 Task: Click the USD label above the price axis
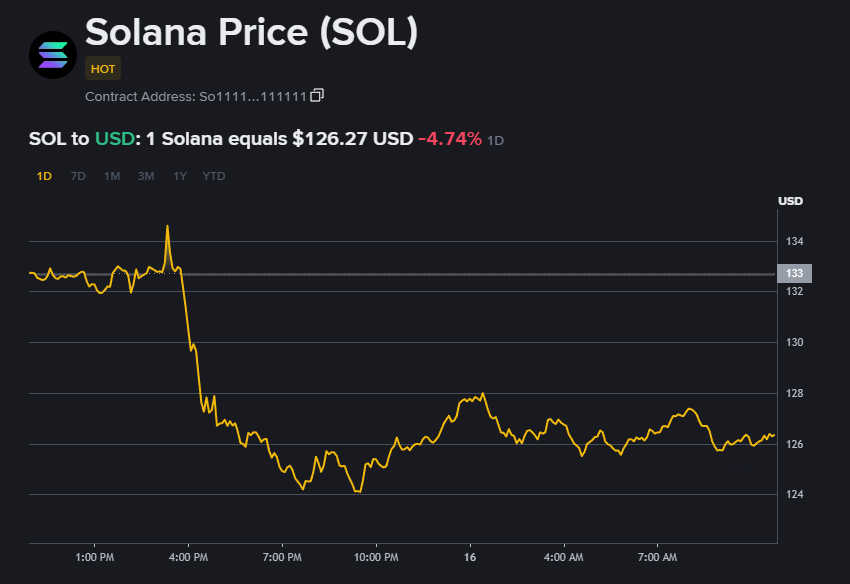(791, 201)
